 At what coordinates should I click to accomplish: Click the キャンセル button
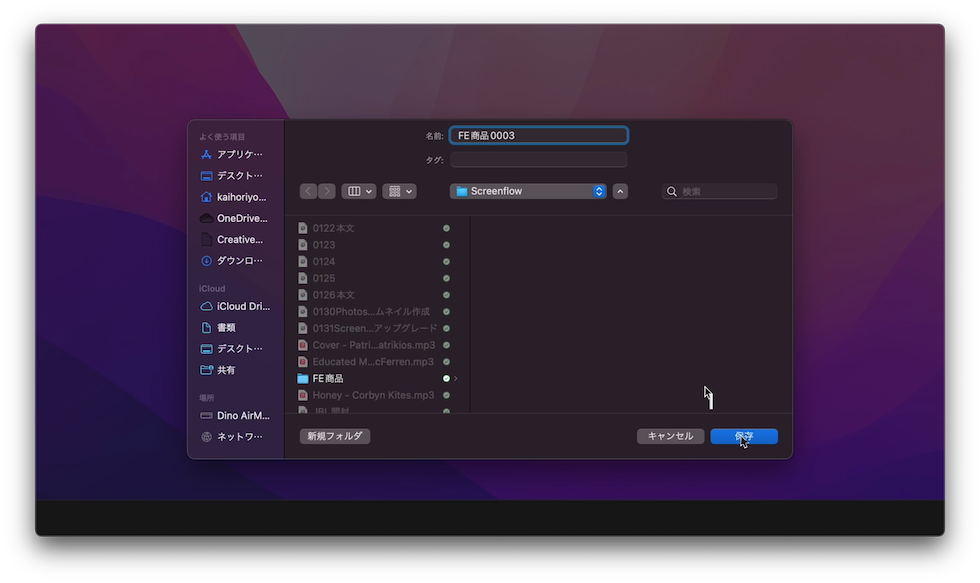670,436
